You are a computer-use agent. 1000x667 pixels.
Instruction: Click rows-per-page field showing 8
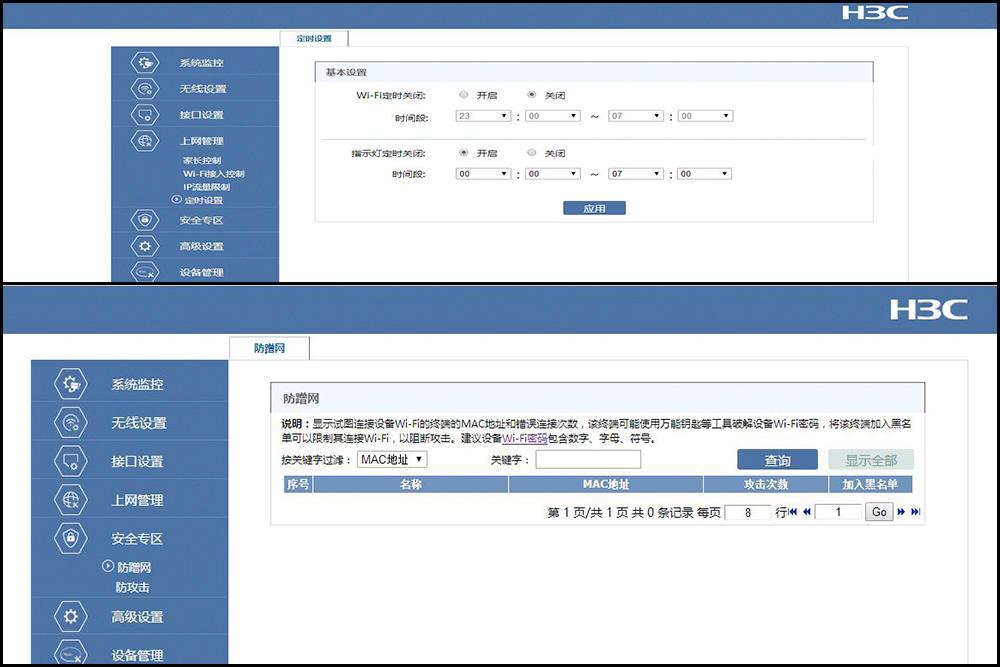coord(748,512)
